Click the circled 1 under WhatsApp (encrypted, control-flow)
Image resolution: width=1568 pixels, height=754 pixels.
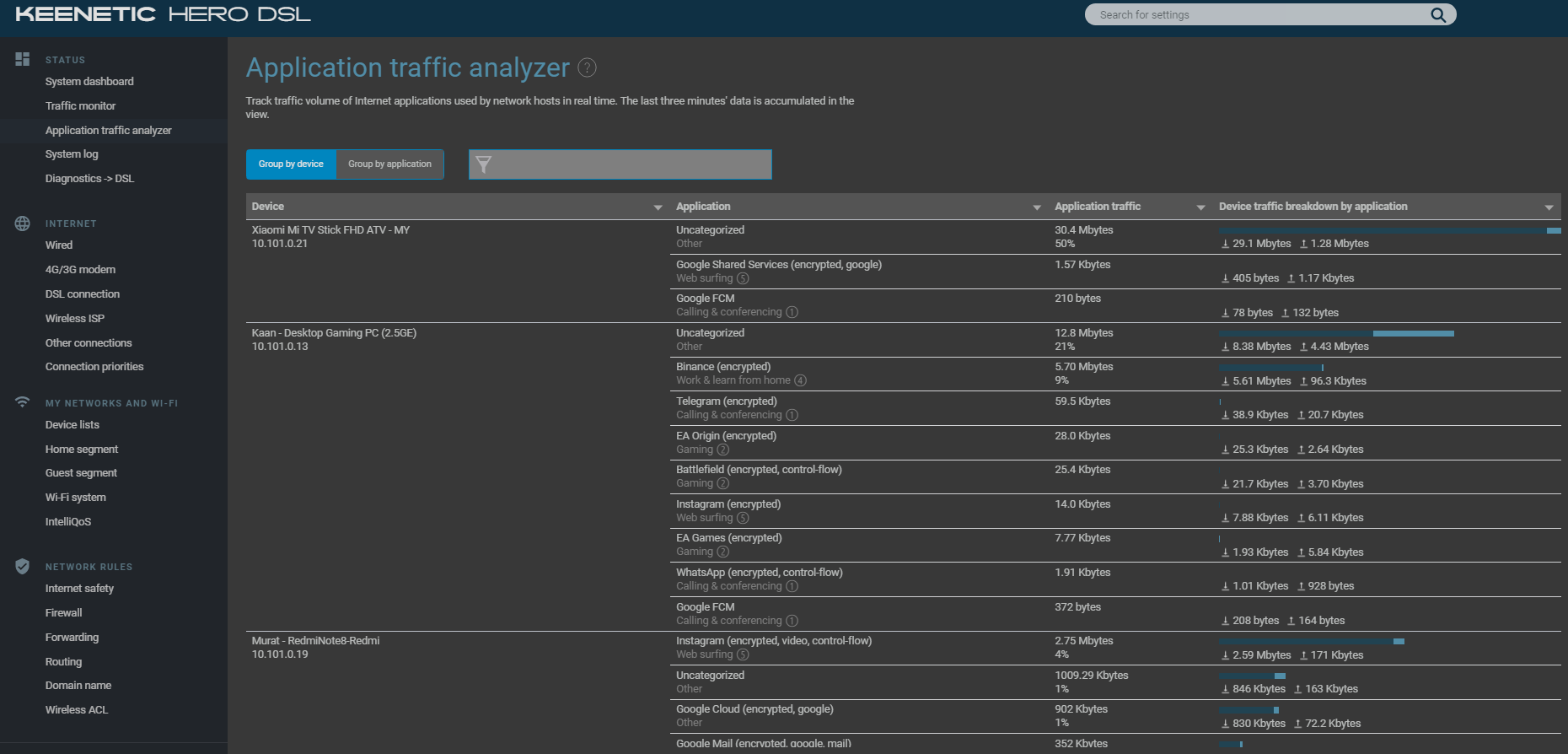pyautogui.click(x=792, y=586)
